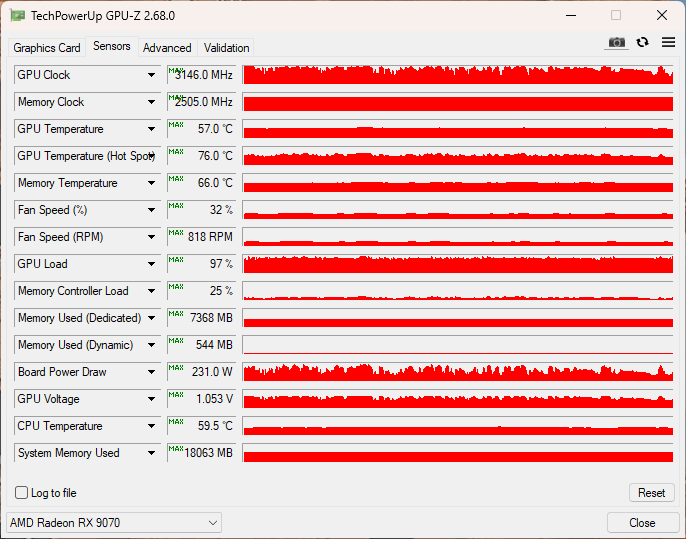Click the 97 % GPU Load value
The image size is (686, 539).
(x=202, y=264)
